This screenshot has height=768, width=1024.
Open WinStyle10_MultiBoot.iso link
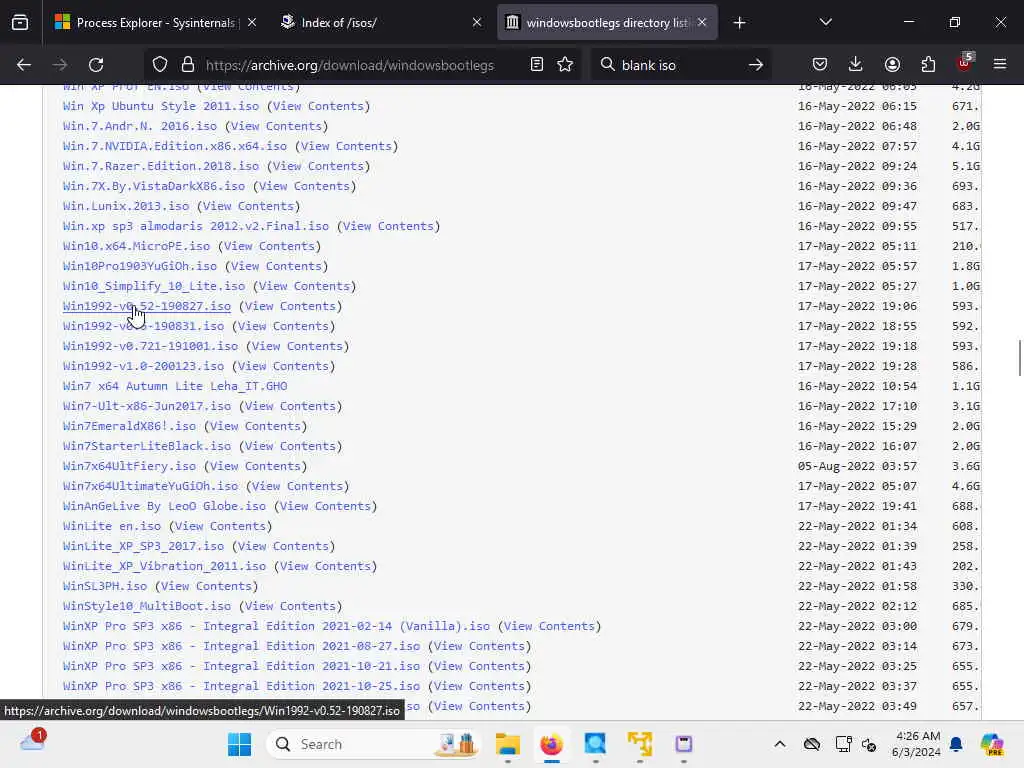click(x=147, y=607)
